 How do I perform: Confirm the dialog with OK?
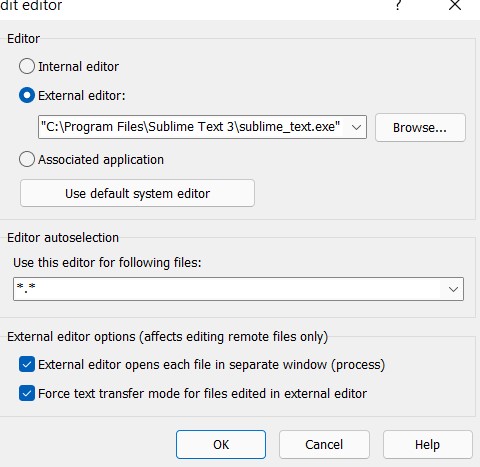point(221,444)
